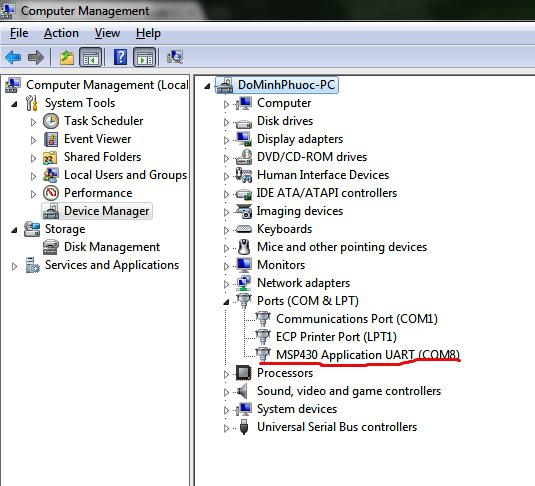Click the DVD/CD-ROM drives icon
The image size is (535, 486).
click(244, 157)
